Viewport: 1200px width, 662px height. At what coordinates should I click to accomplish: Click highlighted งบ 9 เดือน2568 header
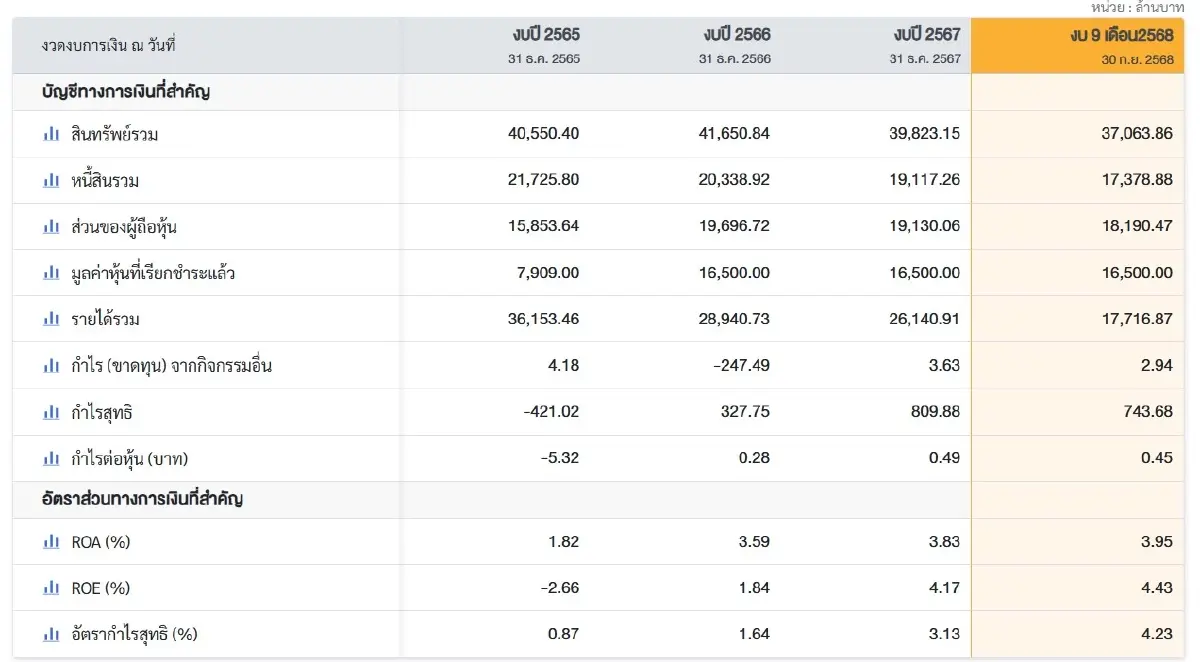pos(1120,36)
